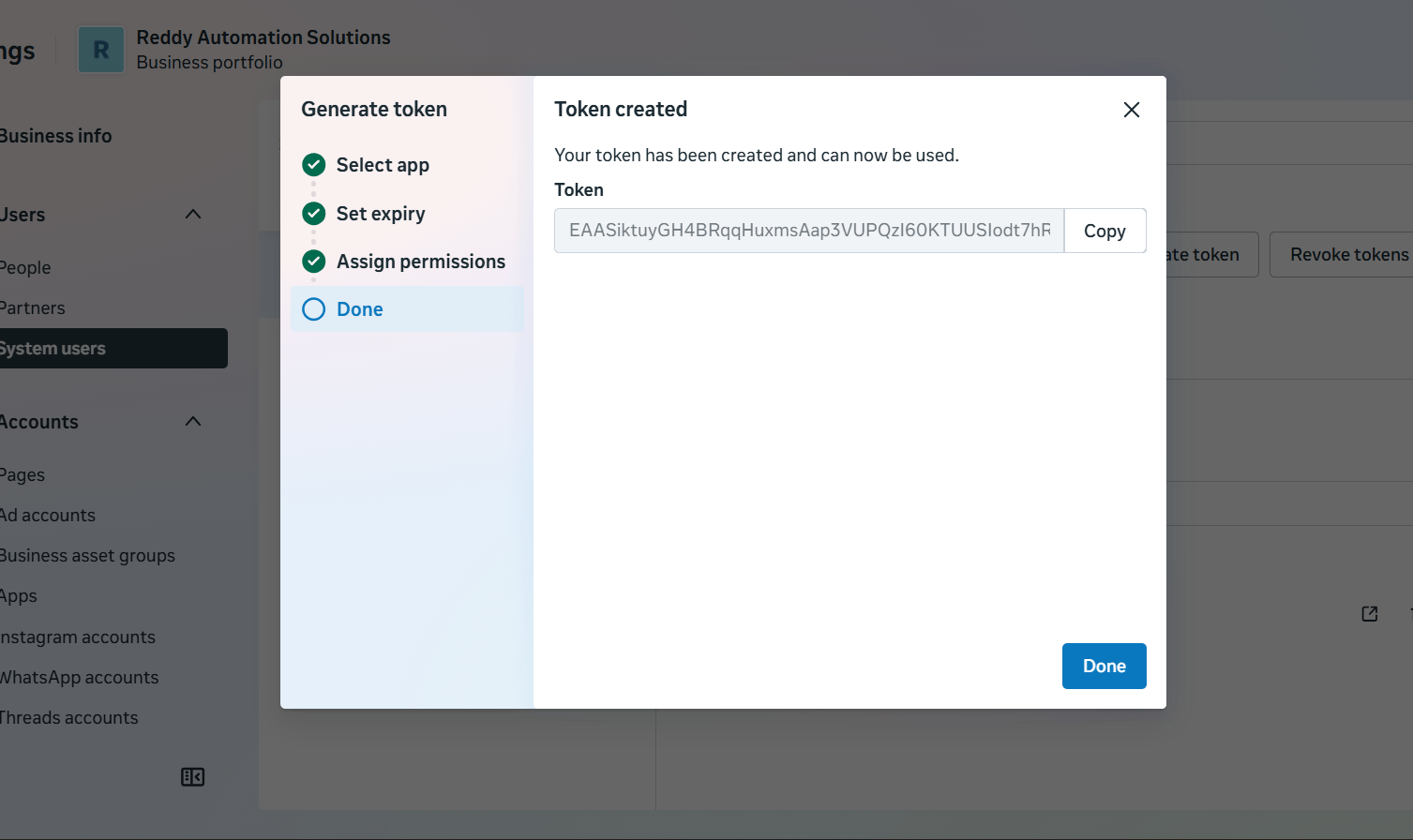The image size is (1413, 840).
Task: Select the Done step in the wizard
Action: click(407, 309)
